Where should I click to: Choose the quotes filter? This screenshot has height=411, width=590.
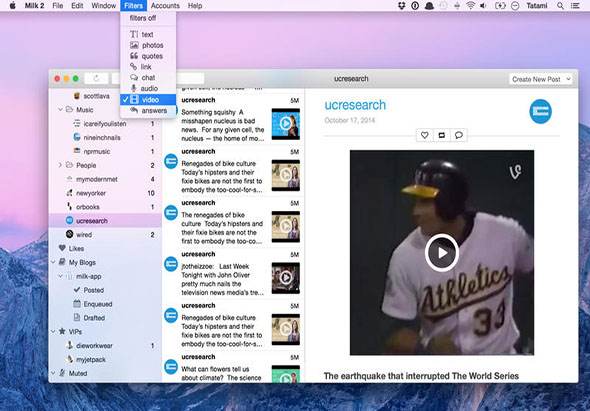[x=148, y=56]
